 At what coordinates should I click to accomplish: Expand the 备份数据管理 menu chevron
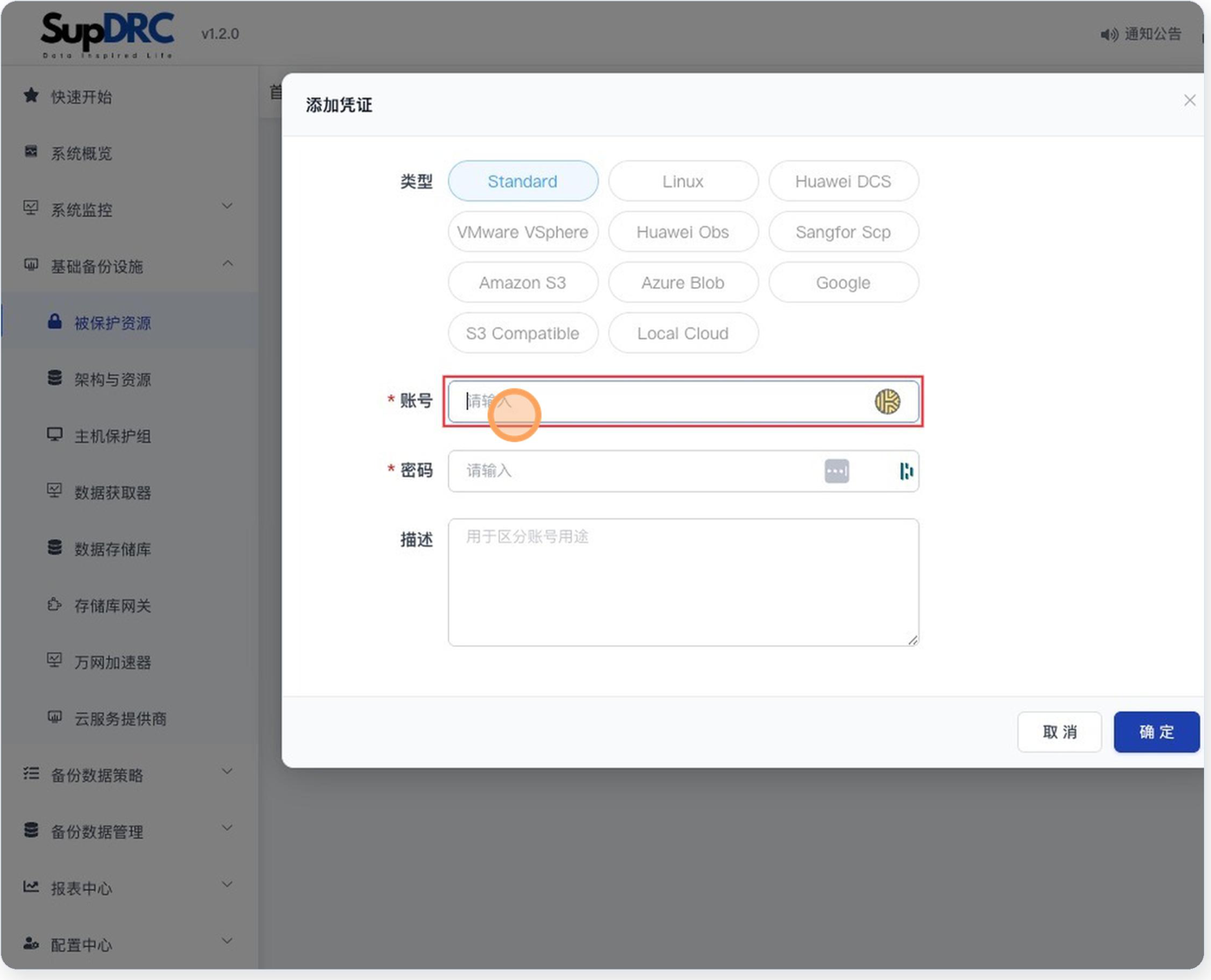coord(227,828)
